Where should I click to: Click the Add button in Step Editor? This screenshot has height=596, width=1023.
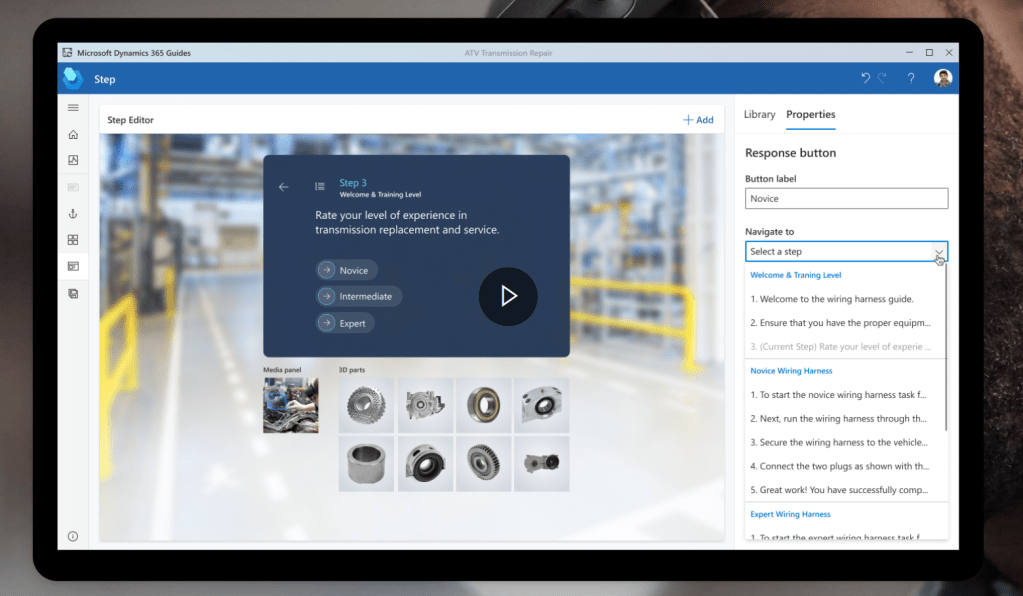click(698, 120)
